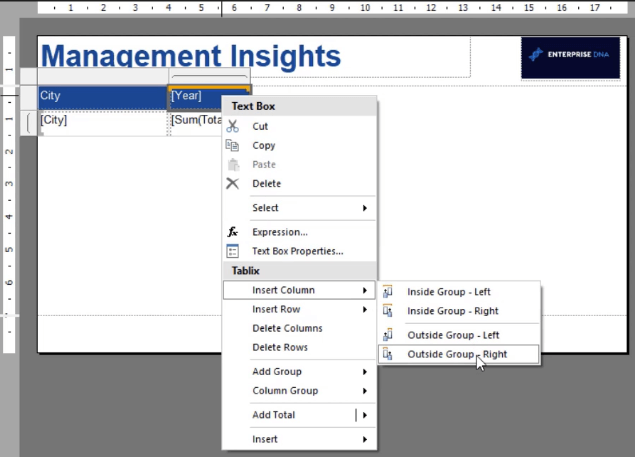Click the tablix corner handle
Viewport: 635px width, 457px height.
pyautogui.click(x=28, y=76)
